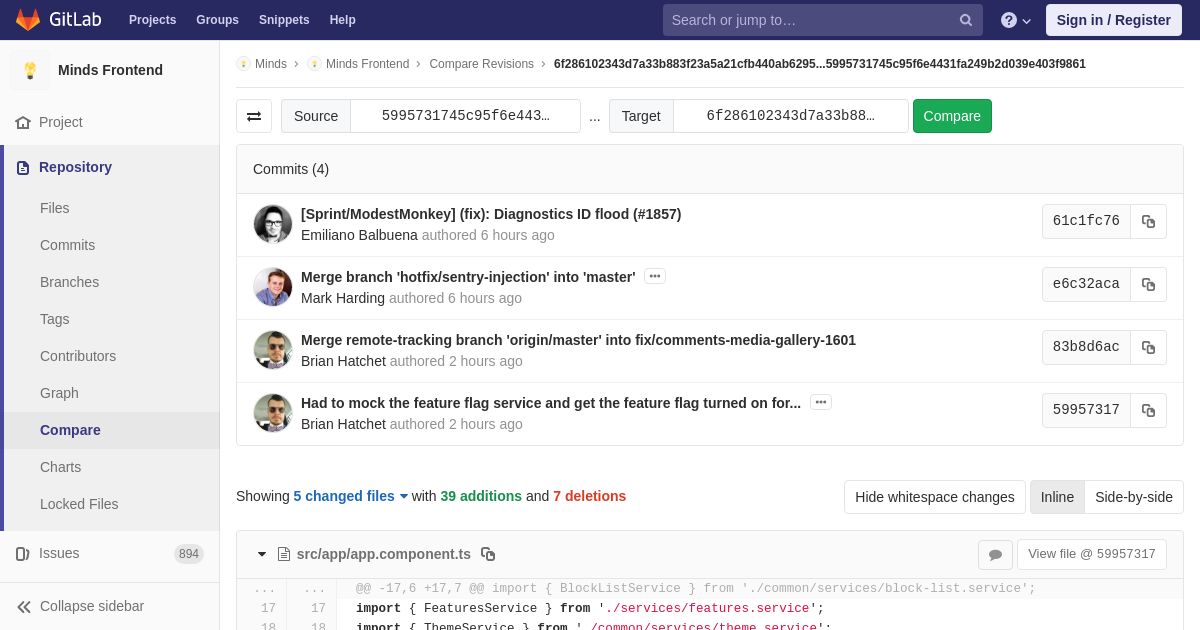This screenshot has width=1200, height=630.
Task: Open the Source revision dropdown
Action: [465, 116]
